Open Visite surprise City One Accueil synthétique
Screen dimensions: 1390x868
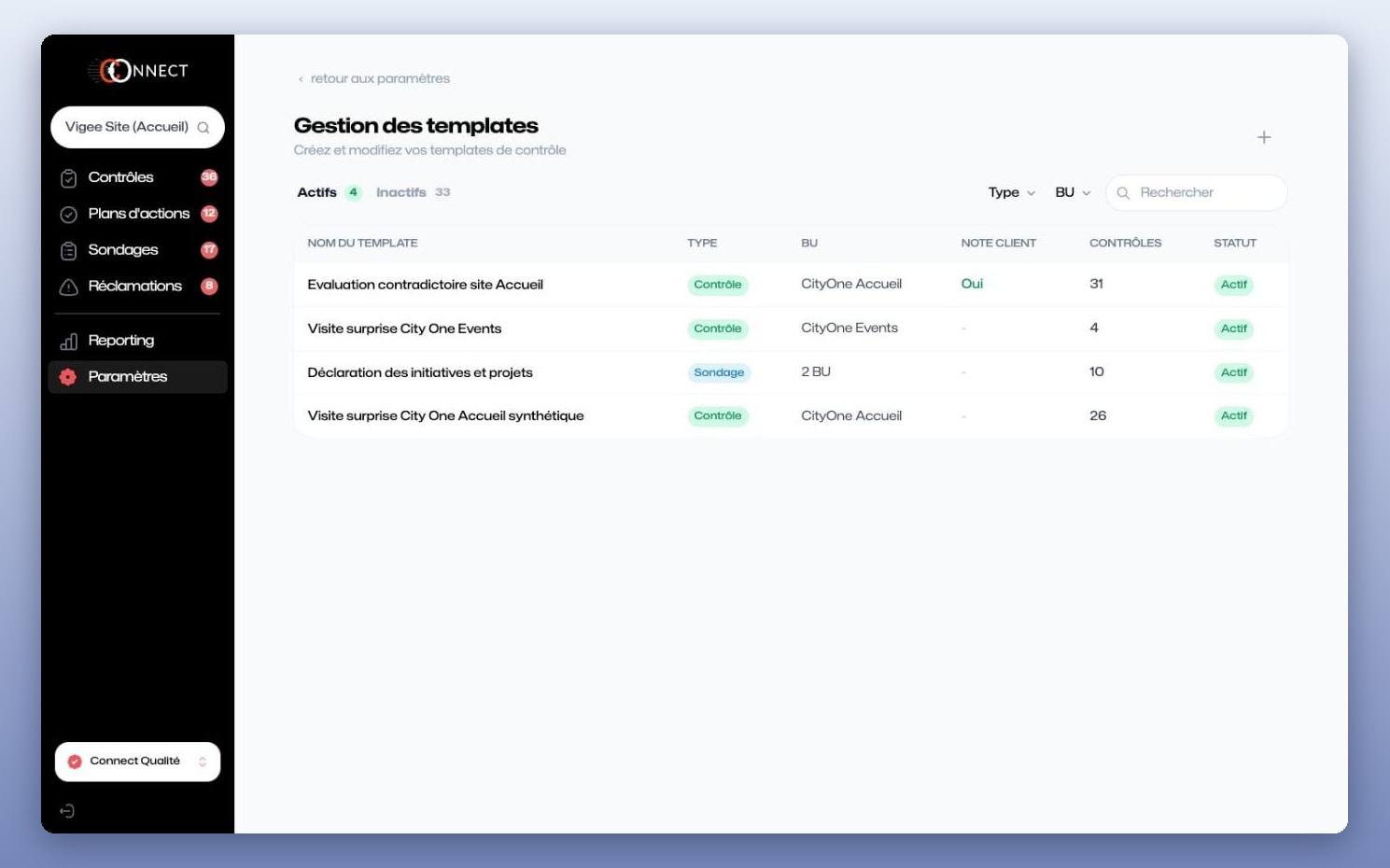coord(445,416)
